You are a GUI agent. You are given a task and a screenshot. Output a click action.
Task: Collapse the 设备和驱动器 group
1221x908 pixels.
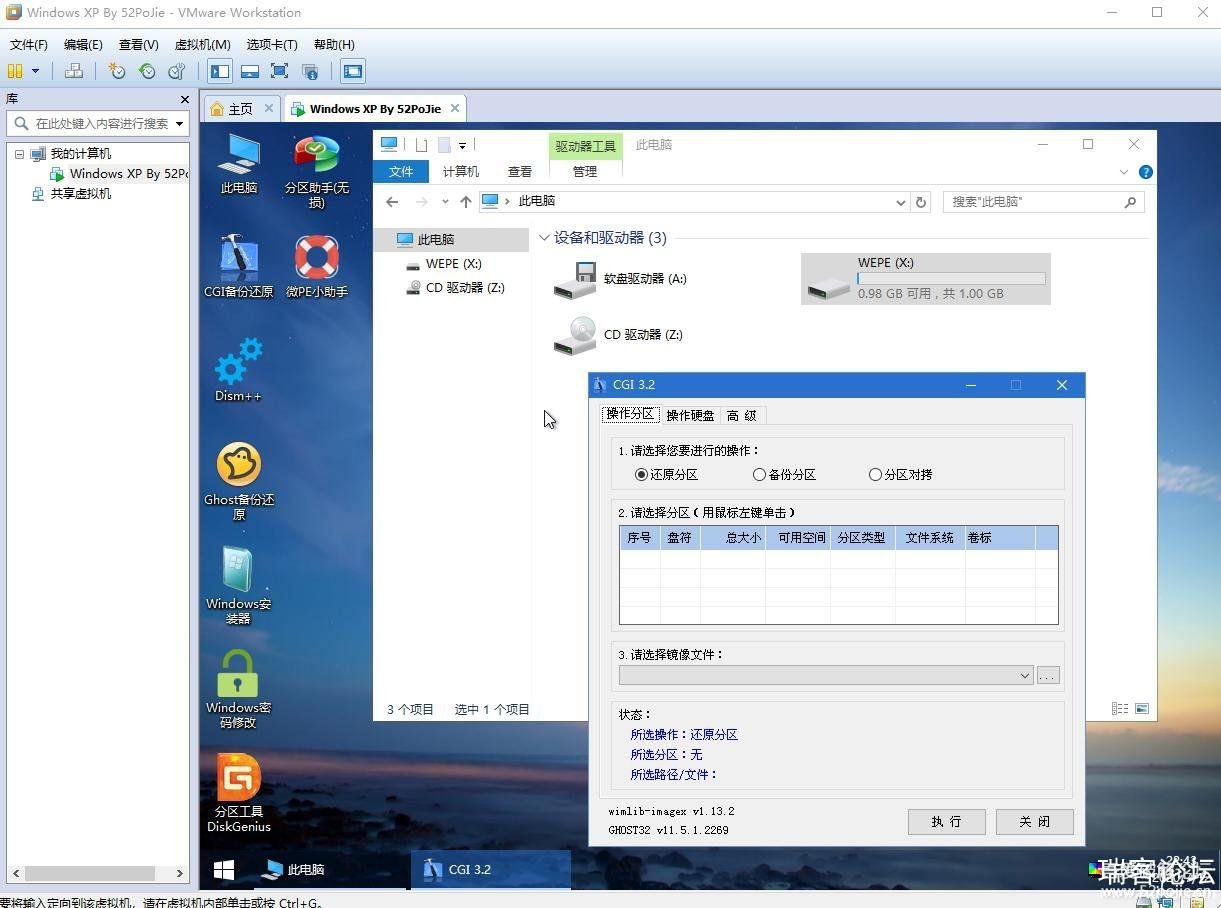point(544,238)
